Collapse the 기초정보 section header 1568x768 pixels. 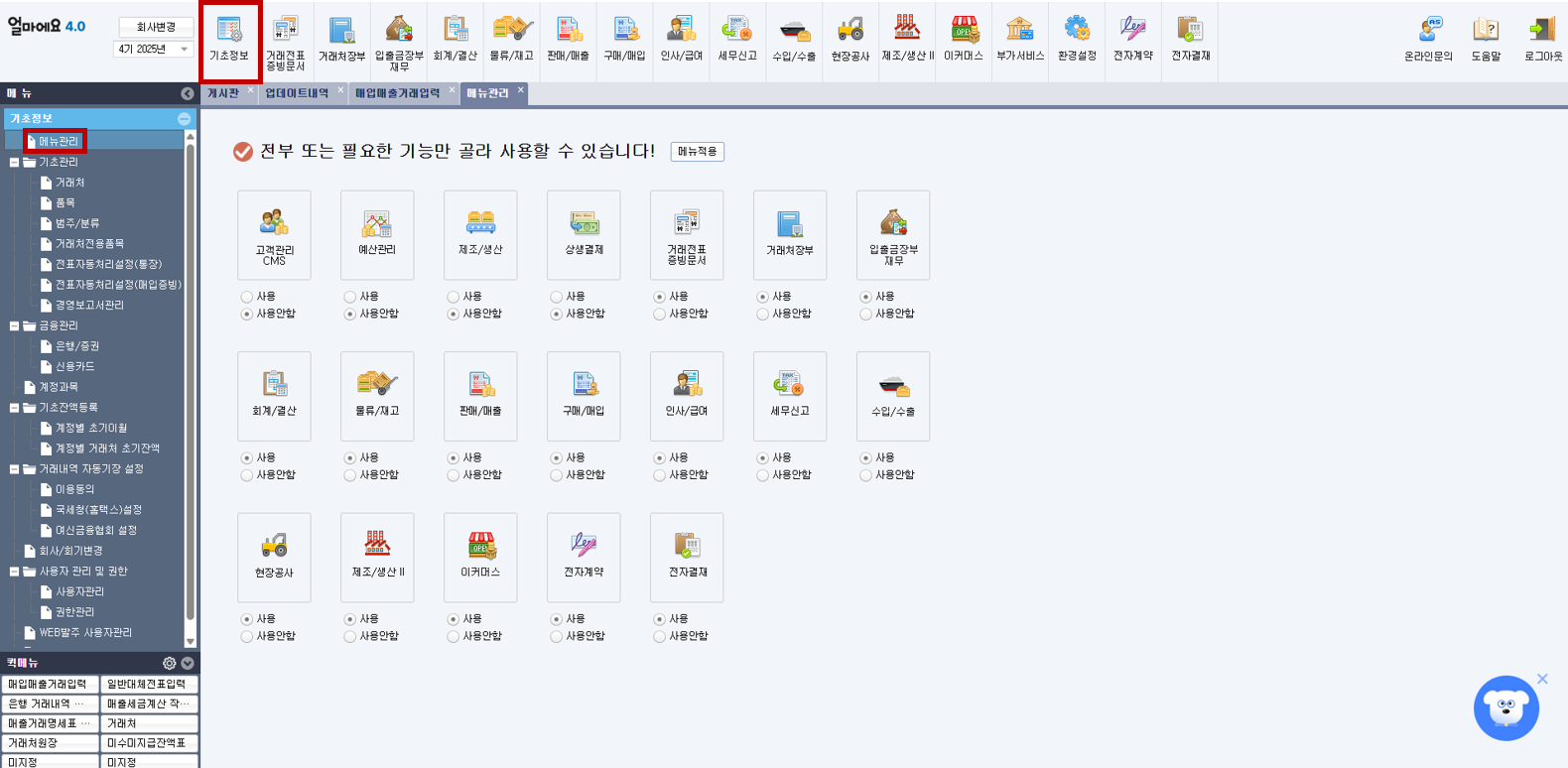184,118
